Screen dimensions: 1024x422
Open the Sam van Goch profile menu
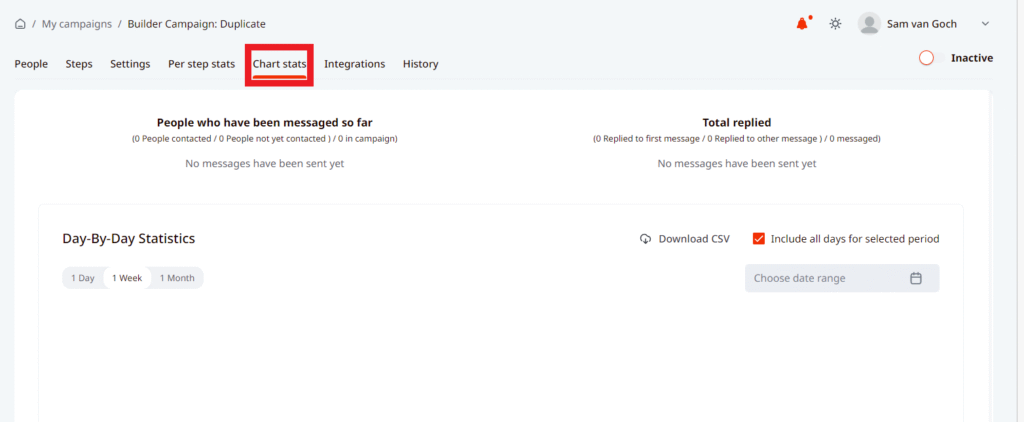(923, 24)
